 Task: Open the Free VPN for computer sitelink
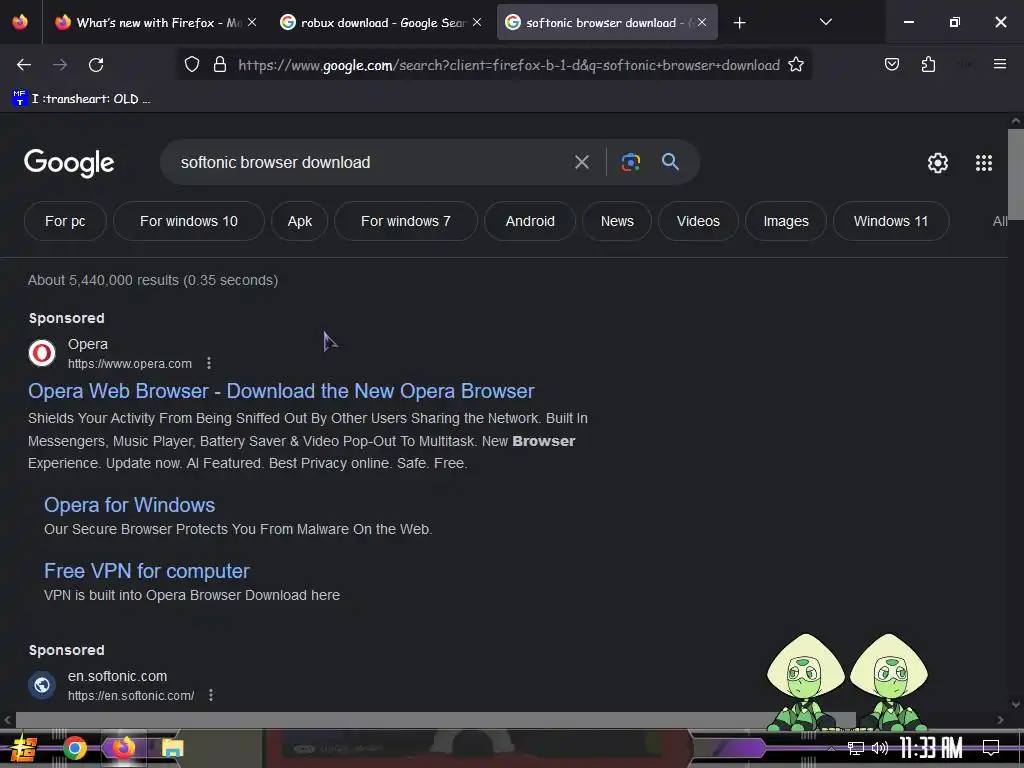point(146,571)
